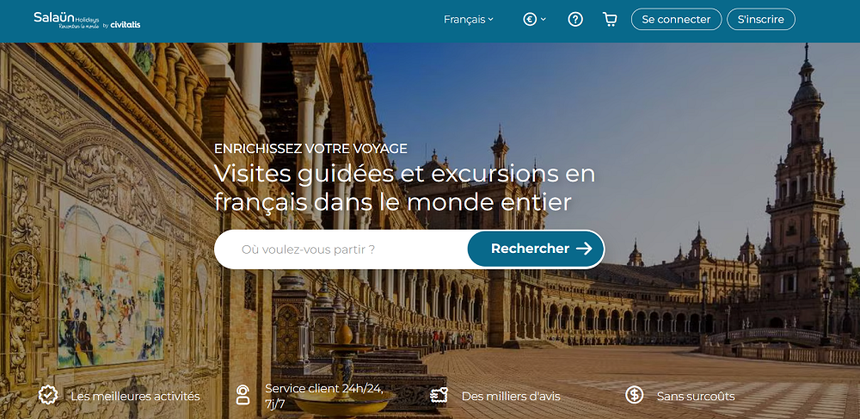Click the Se connecter button
Image resolution: width=860 pixels, height=419 pixels.
676,19
